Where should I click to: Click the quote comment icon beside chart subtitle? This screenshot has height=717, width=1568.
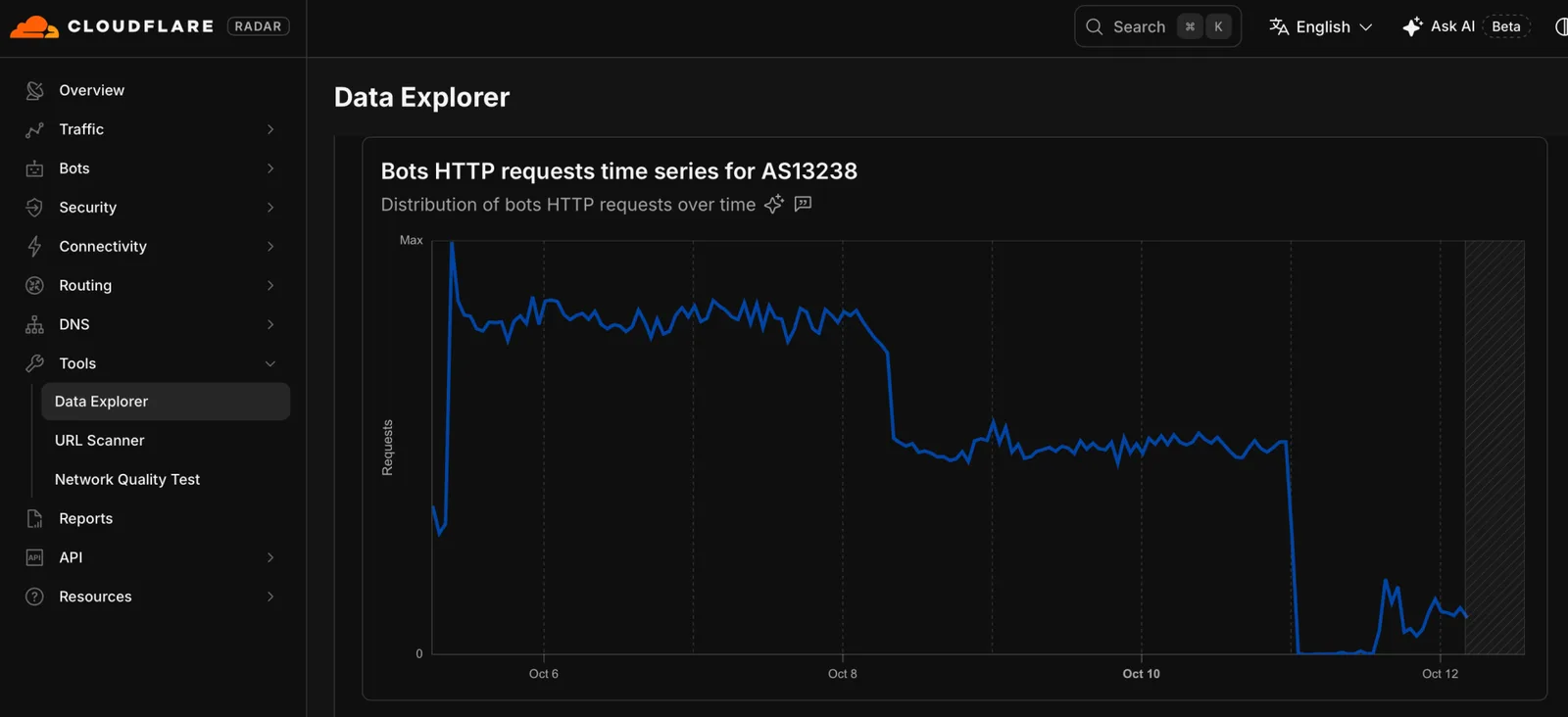coord(803,204)
